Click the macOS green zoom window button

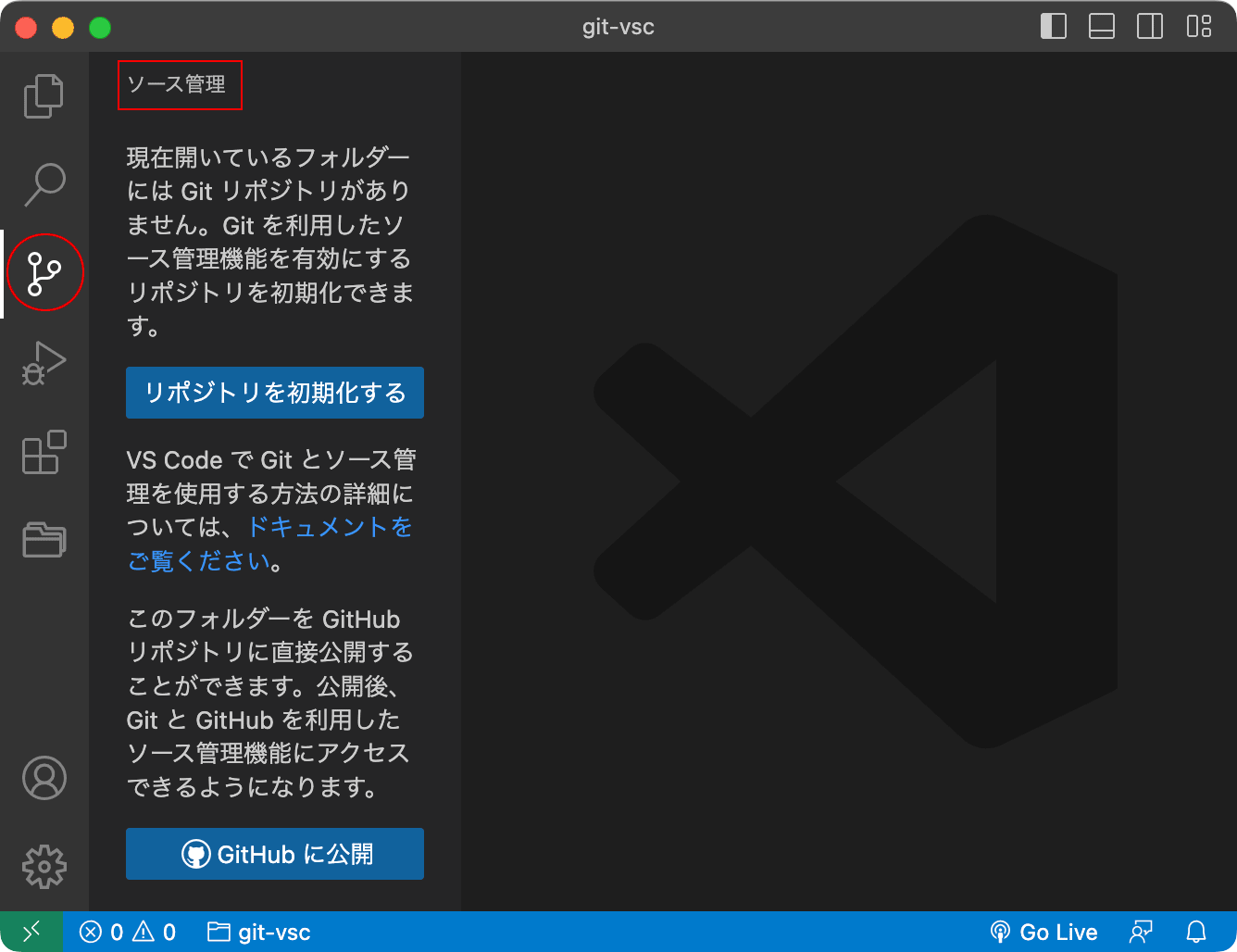100,28
